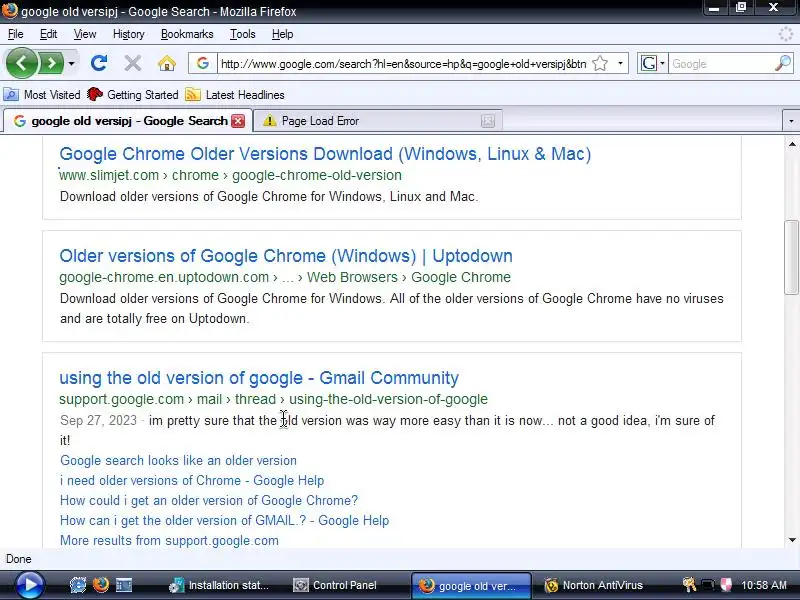Click the Done status bar text
The image size is (800, 600).
point(19,559)
